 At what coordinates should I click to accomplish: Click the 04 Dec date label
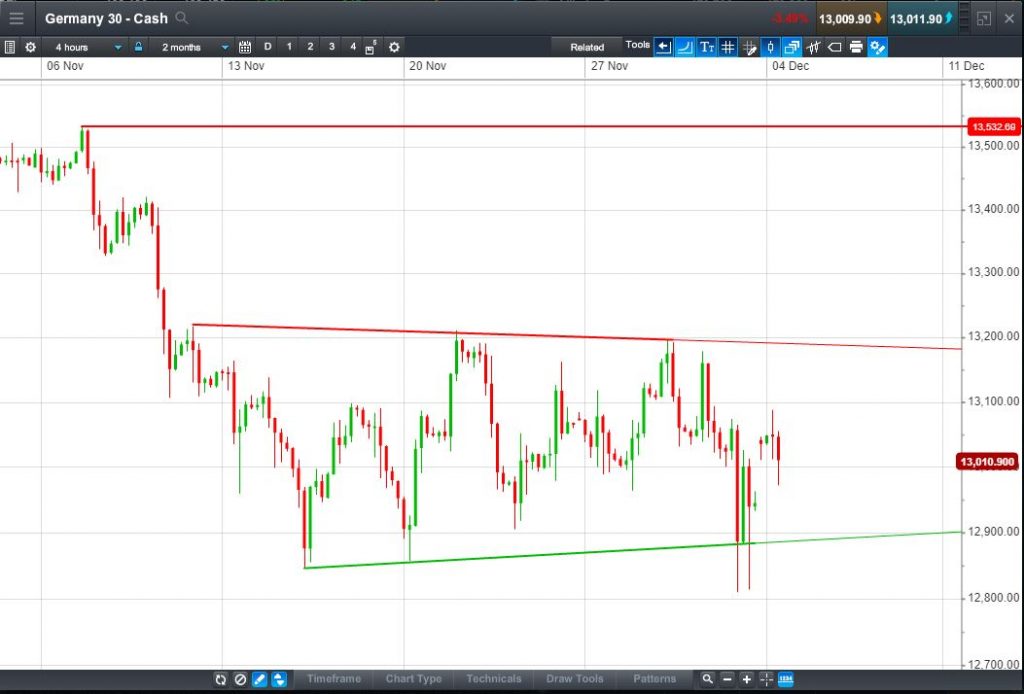[x=790, y=66]
